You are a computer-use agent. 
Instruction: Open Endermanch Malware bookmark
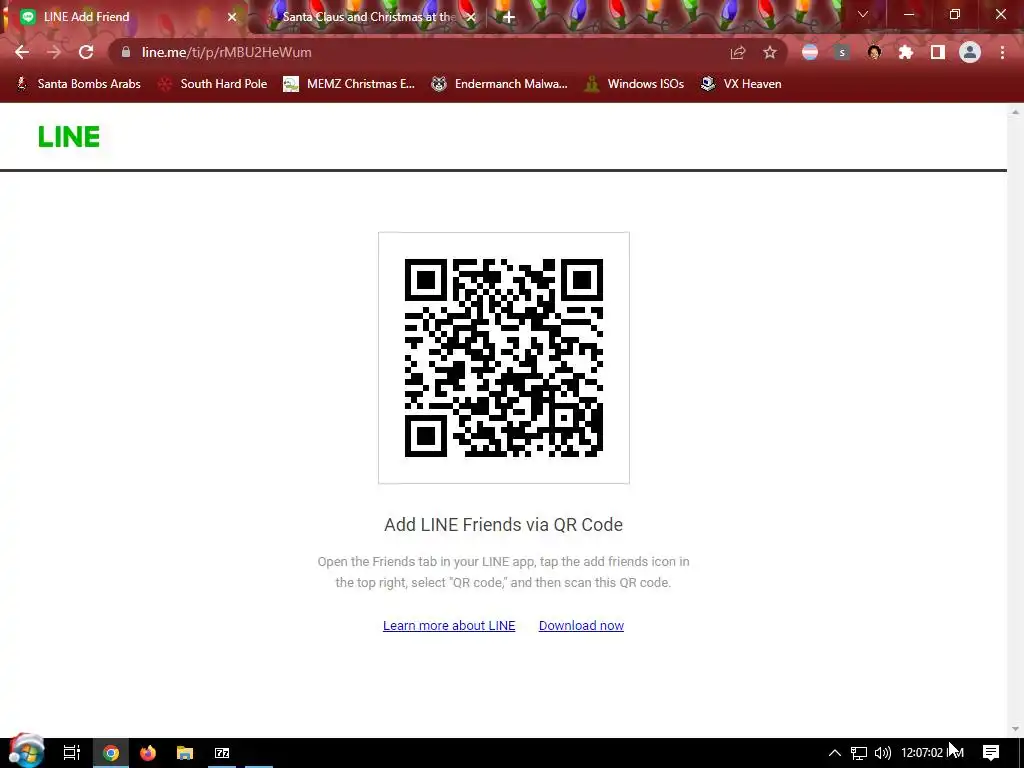(x=500, y=84)
